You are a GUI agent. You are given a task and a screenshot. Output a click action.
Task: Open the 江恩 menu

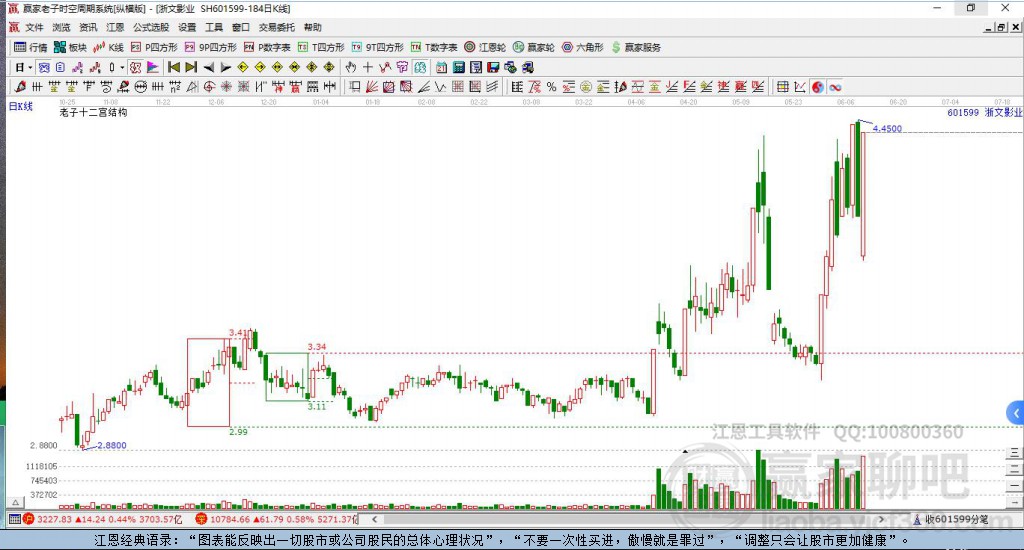pos(115,27)
